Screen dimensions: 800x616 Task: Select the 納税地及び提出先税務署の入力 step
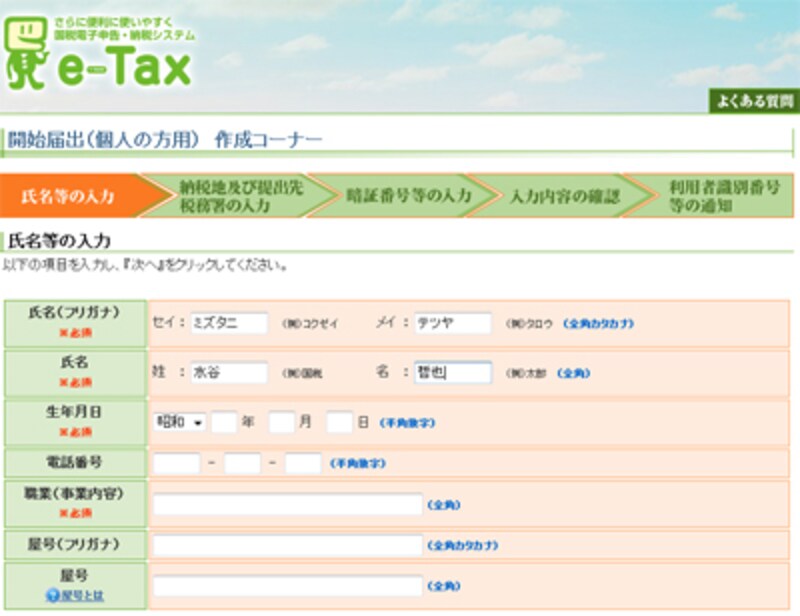[x=238, y=196]
